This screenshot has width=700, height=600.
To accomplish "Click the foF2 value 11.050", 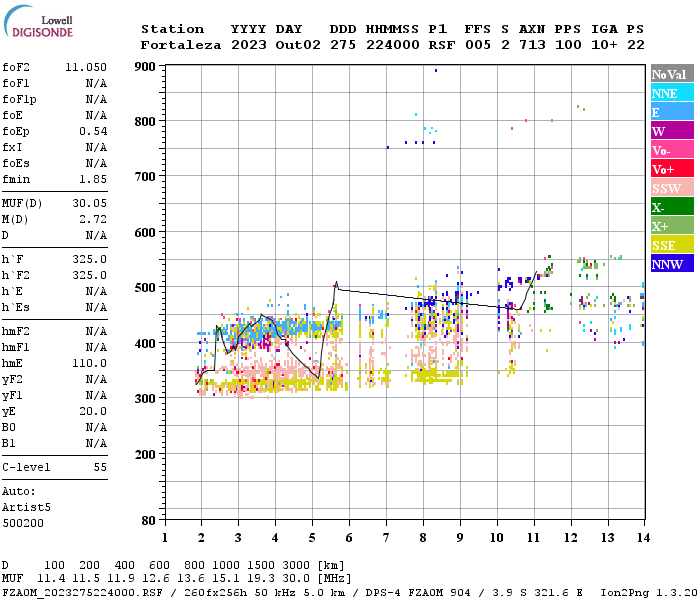I will 86,67.
